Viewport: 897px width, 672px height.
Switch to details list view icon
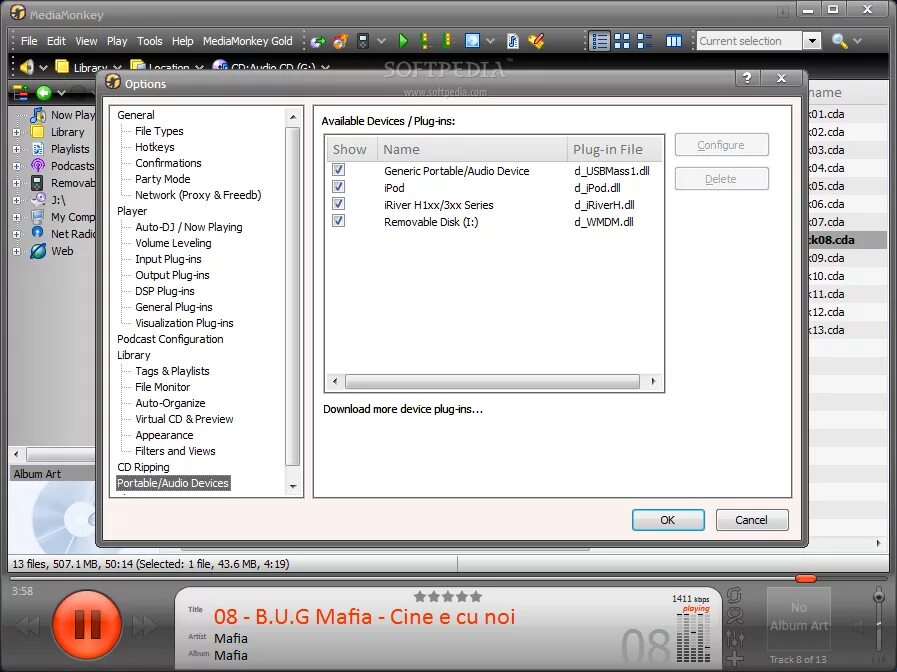click(x=600, y=41)
